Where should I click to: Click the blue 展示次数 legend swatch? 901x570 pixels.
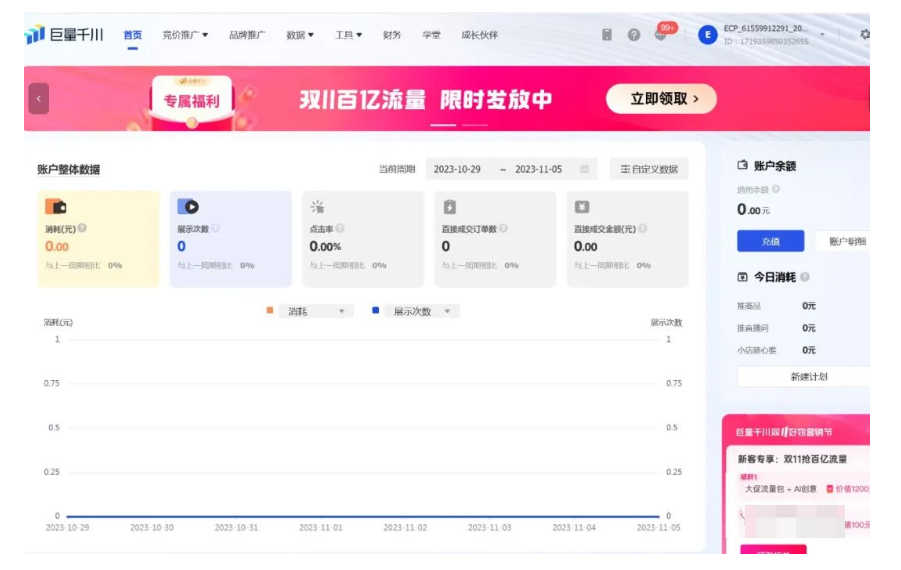(375, 310)
